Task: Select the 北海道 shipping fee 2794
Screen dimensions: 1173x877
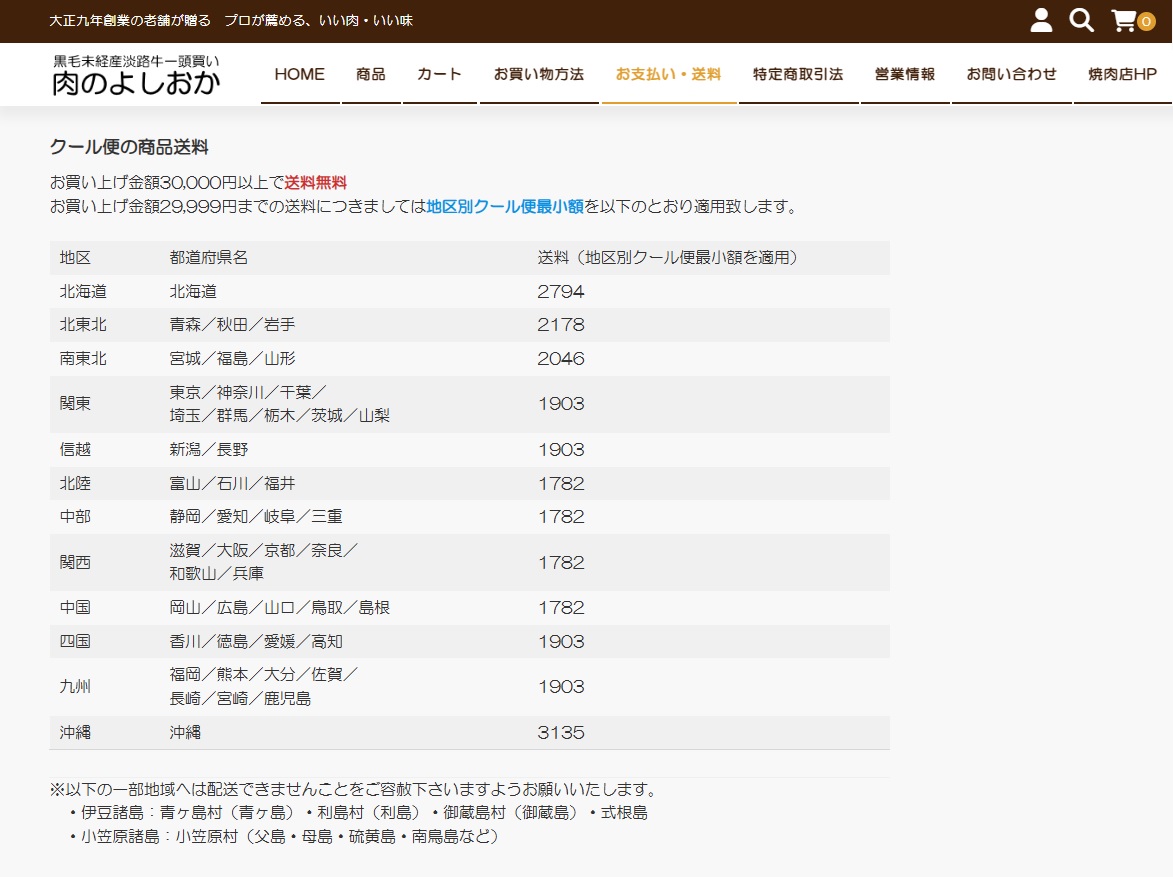Action: click(561, 292)
